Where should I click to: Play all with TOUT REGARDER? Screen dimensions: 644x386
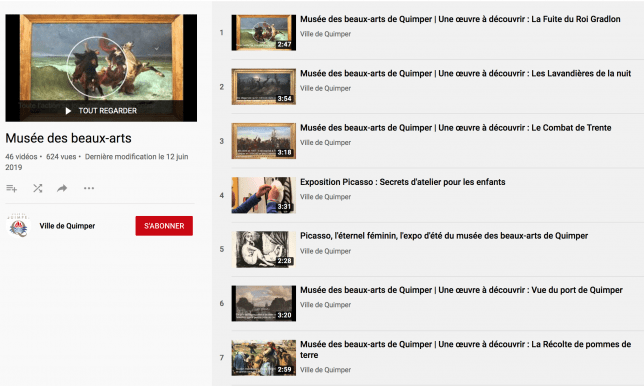[101, 111]
